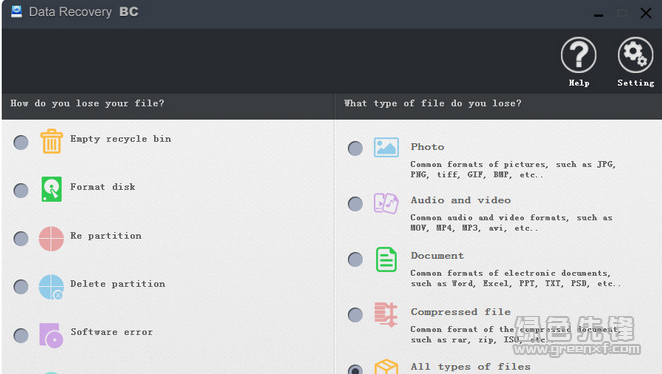Click the 'Re partition' label
Screen dimensions: 662x374
pos(106,236)
